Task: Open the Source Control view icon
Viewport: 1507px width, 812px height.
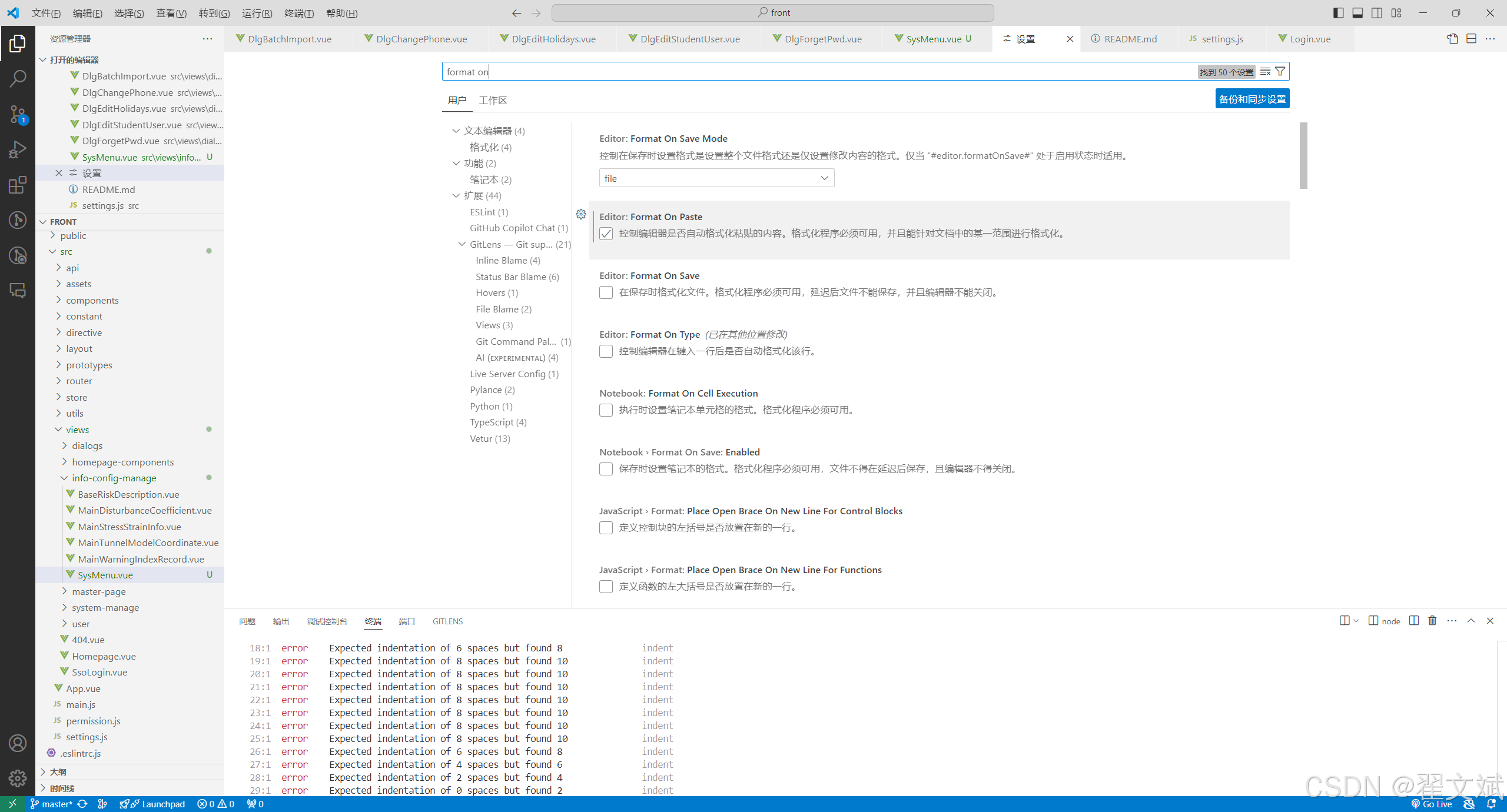Action: point(18,114)
